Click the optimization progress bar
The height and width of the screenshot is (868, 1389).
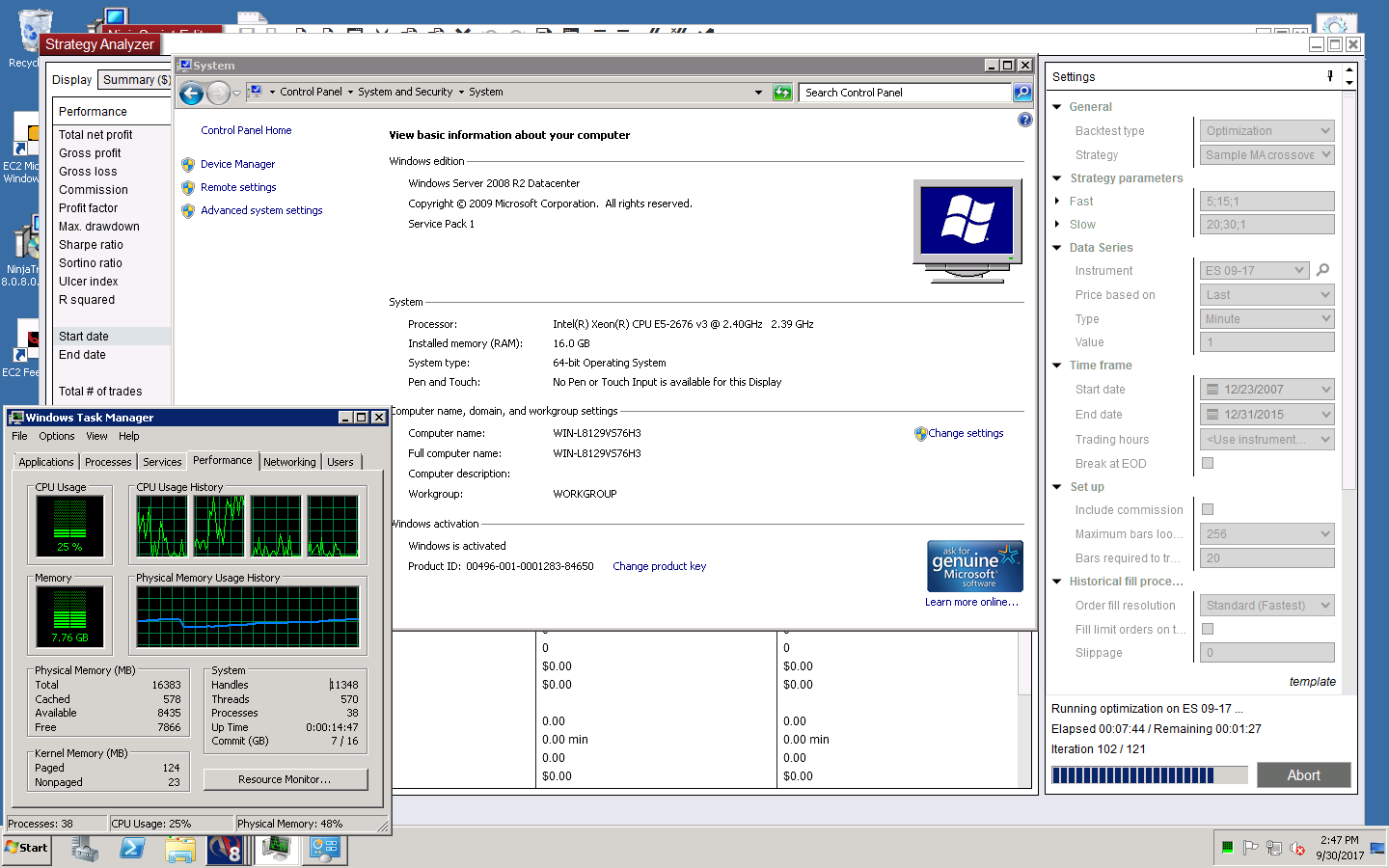[1149, 775]
